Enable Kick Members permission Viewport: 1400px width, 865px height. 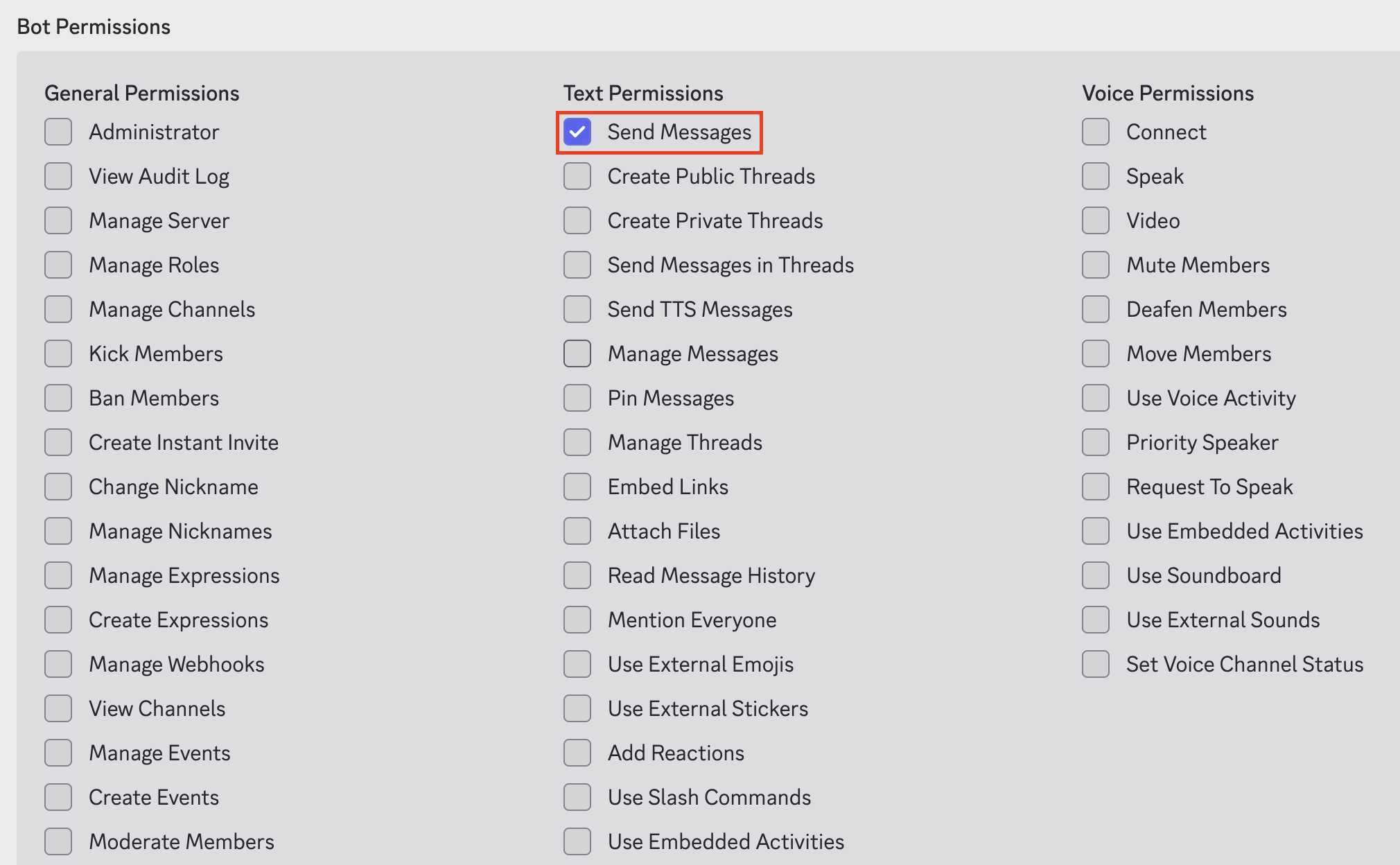tap(58, 353)
